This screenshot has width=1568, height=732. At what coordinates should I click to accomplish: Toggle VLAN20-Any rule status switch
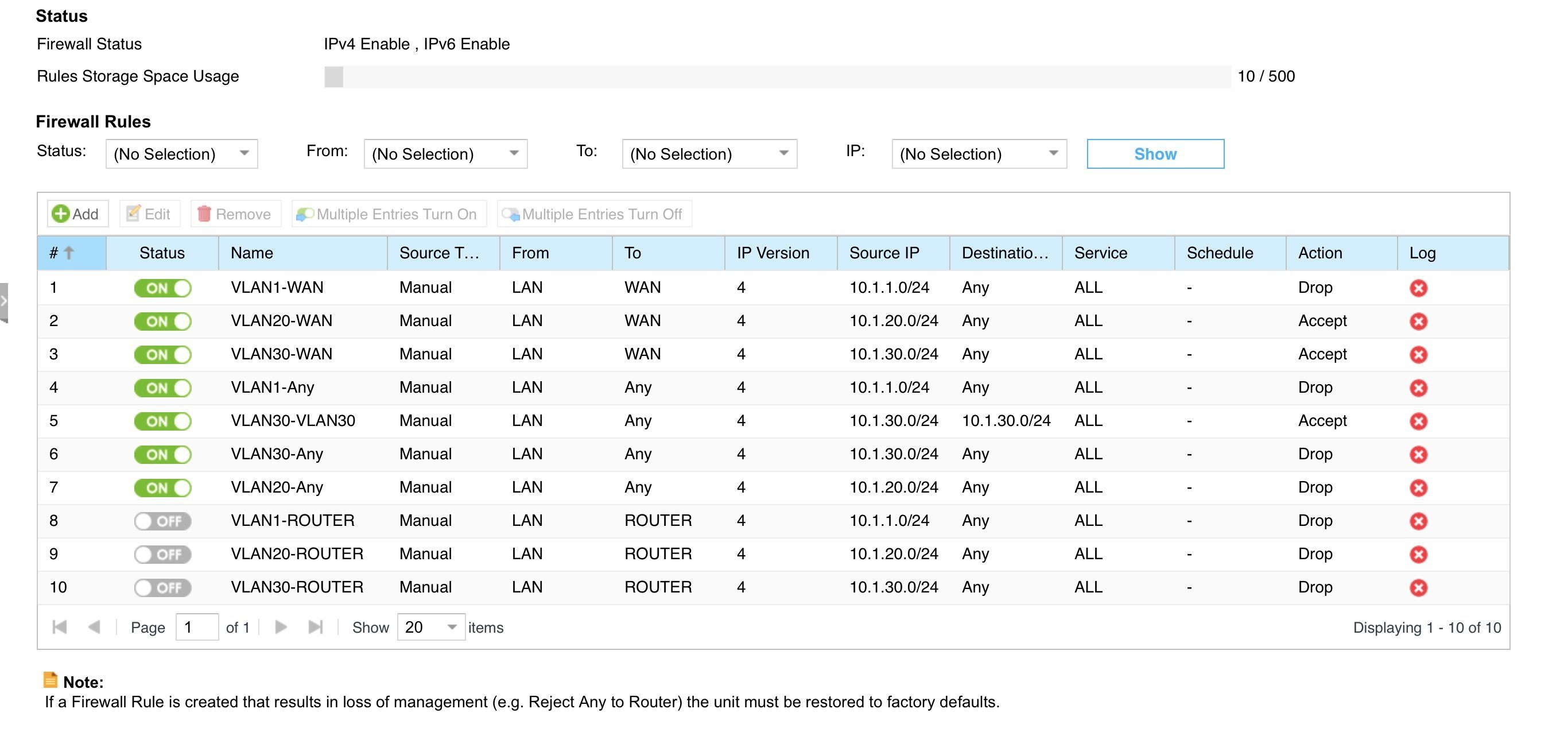click(162, 488)
